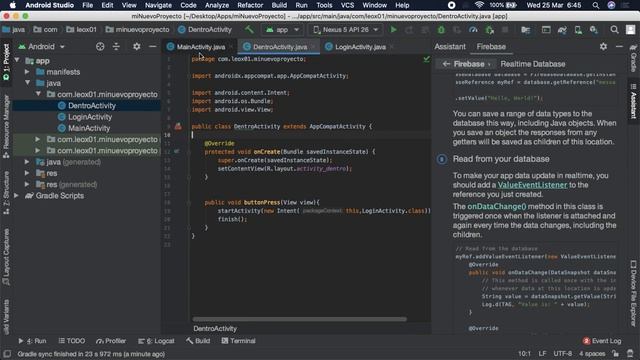
Task: Close the DentroActivity.java tab
Action: [x=313, y=47]
